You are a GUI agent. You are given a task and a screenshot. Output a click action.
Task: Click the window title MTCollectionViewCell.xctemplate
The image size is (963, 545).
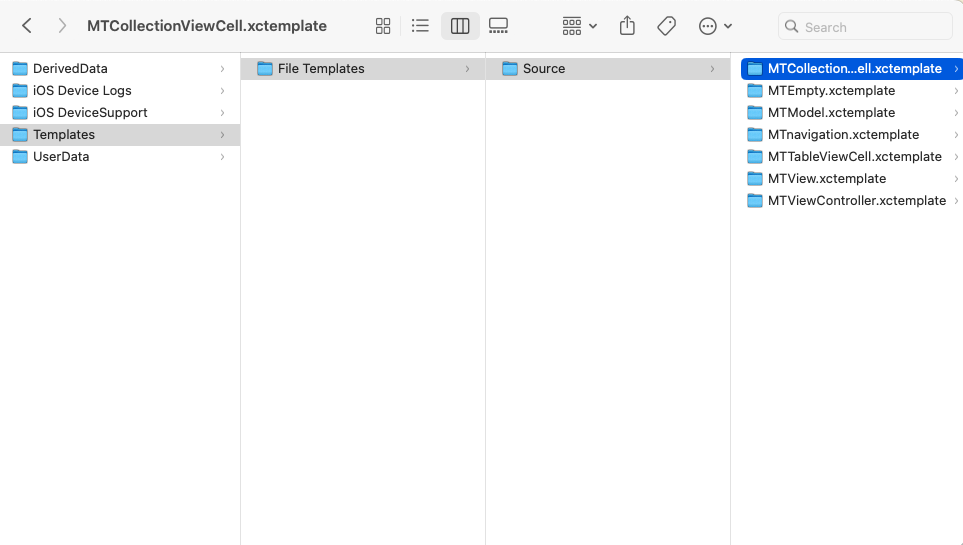tap(207, 26)
